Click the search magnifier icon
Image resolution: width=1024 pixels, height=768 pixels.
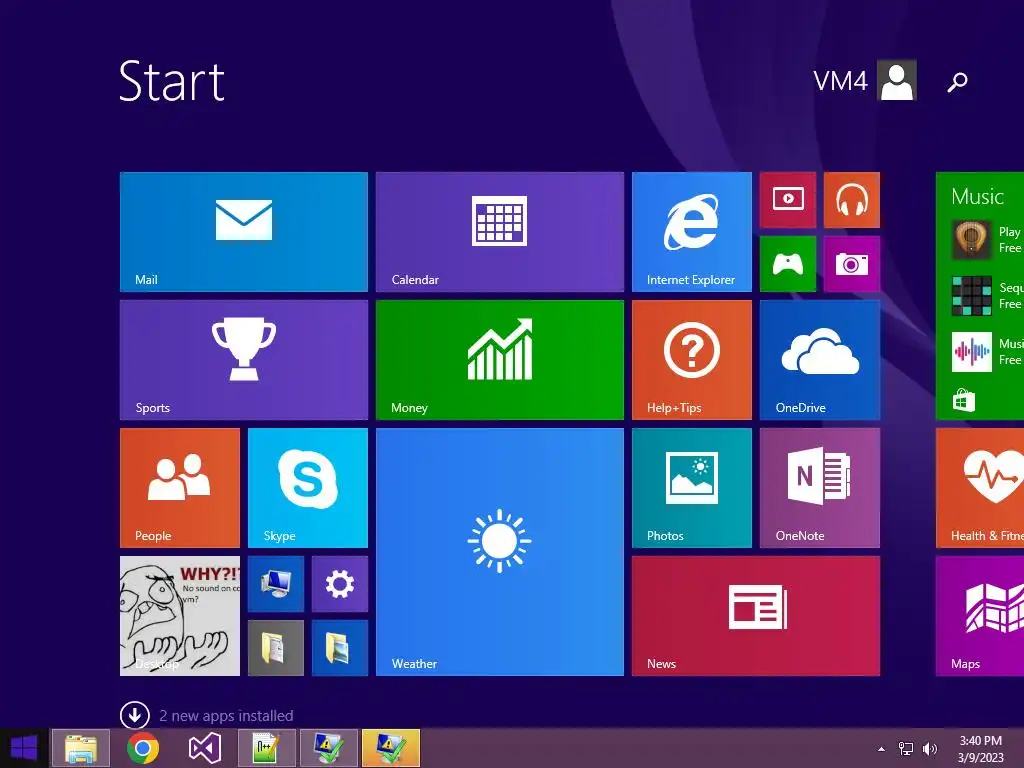957,82
